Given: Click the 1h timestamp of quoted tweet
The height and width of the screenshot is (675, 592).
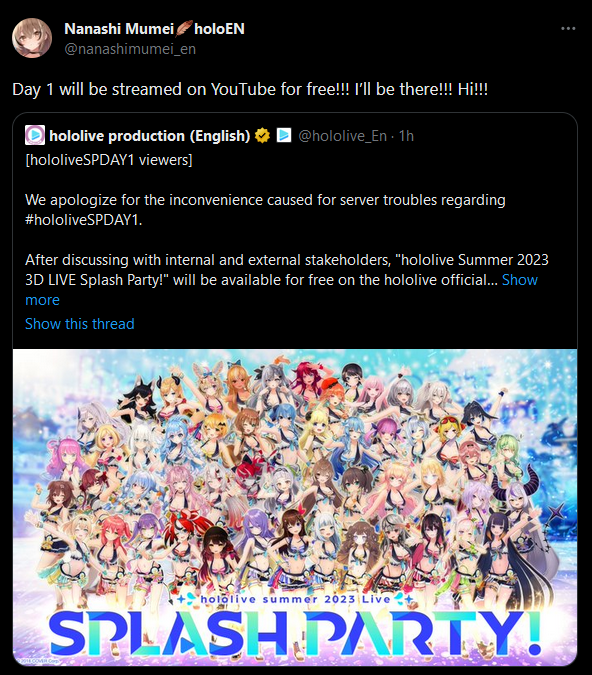Looking at the screenshot, I should [x=406, y=136].
